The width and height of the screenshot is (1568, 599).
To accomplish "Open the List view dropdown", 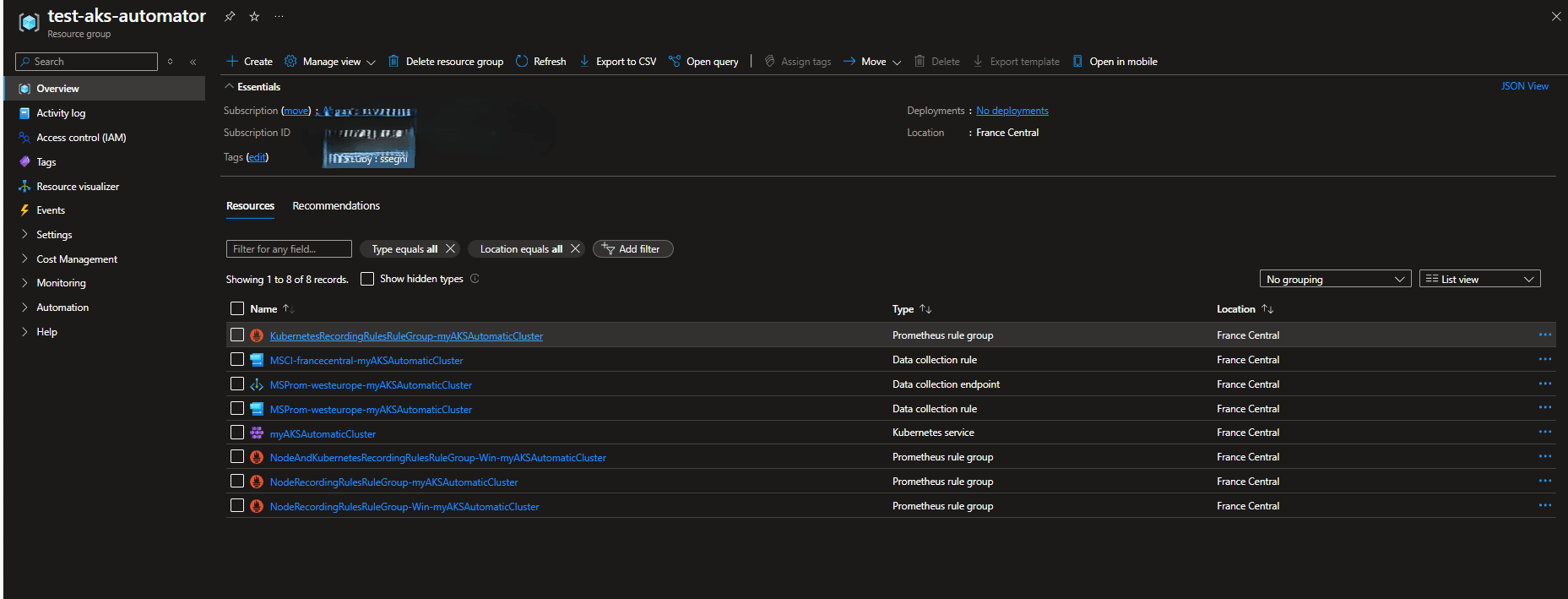I will pyautogui.click(x=1480, y=279).
